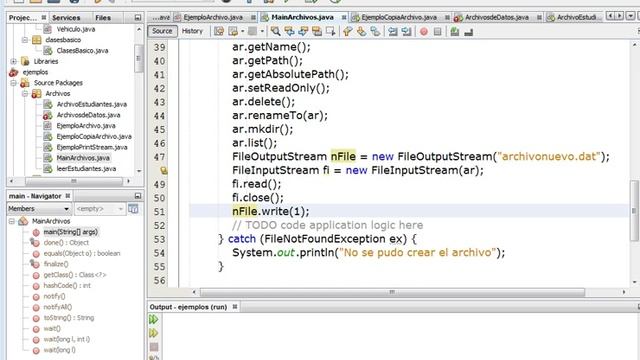Viewport: 640px width, 360px height.
Task: Close the ArchivosdeDatos.java editor tab
Action: (539, 17)
